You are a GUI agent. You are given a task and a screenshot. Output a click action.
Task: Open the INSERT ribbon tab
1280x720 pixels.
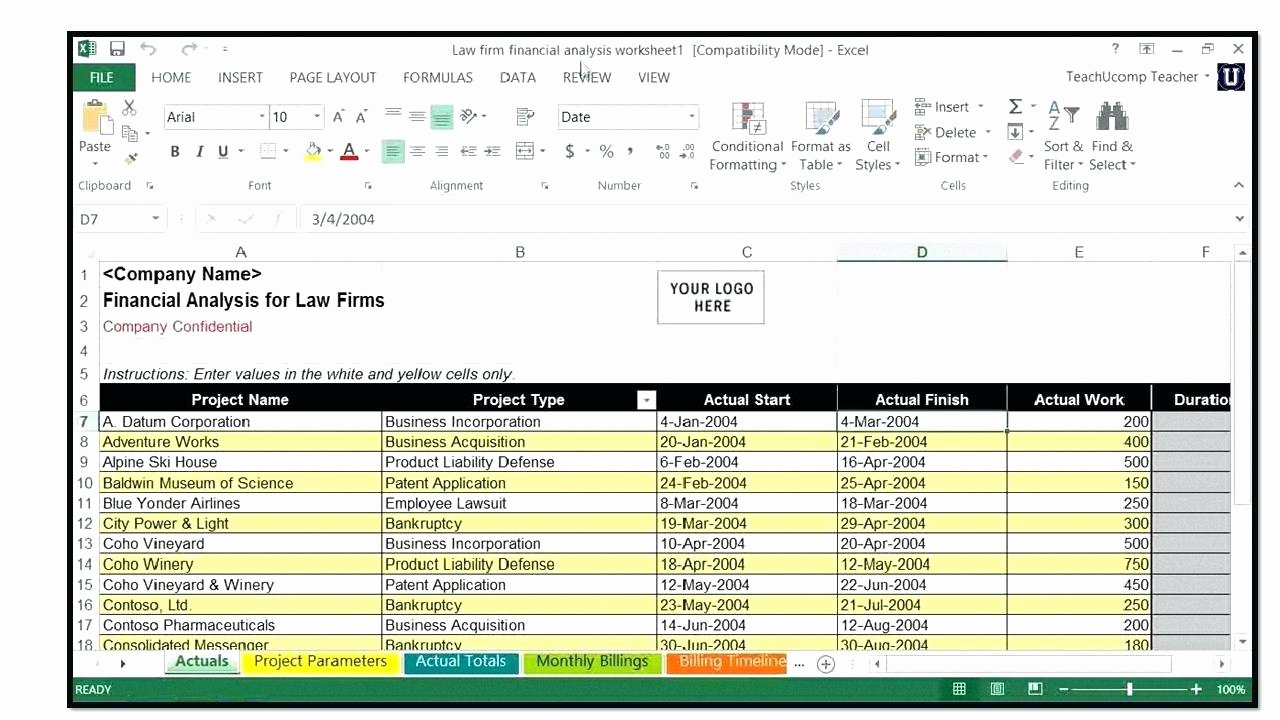[240, 77]
